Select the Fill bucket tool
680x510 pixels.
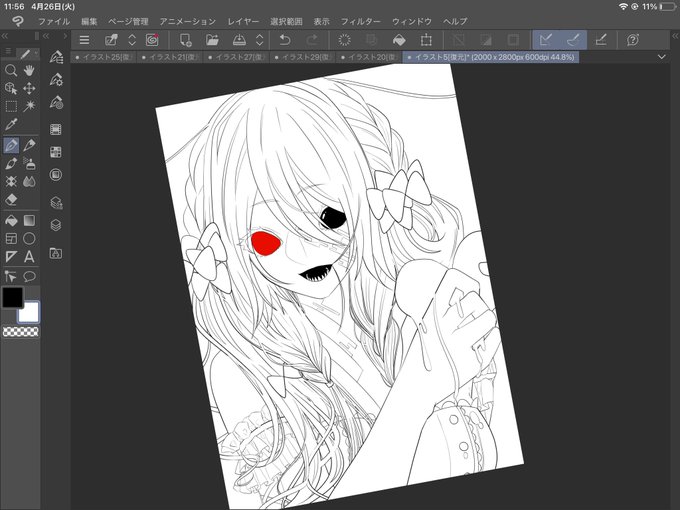coord(11,220)
